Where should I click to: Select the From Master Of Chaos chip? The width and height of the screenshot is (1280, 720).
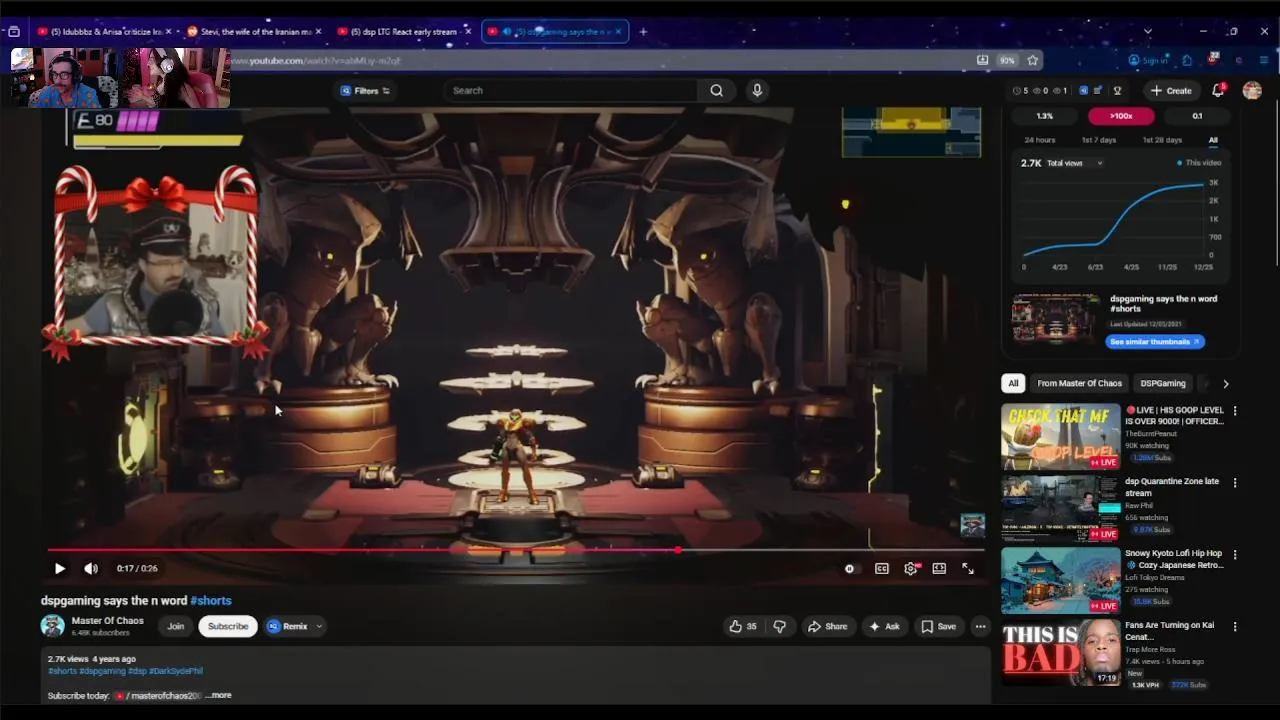(x=1079, y=383)
